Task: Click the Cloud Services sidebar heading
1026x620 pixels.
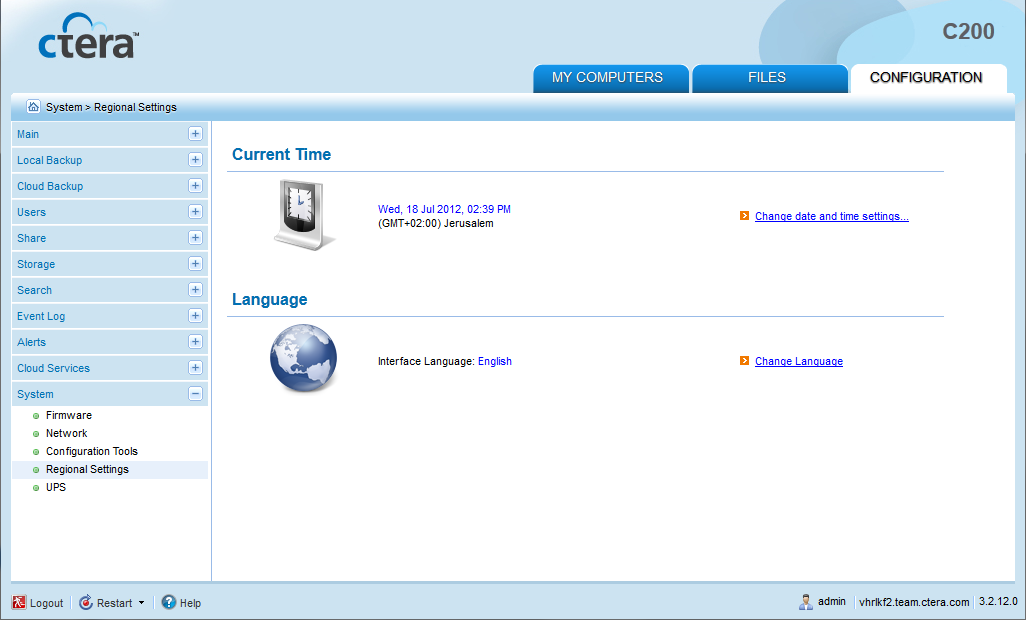Action: 54,368
